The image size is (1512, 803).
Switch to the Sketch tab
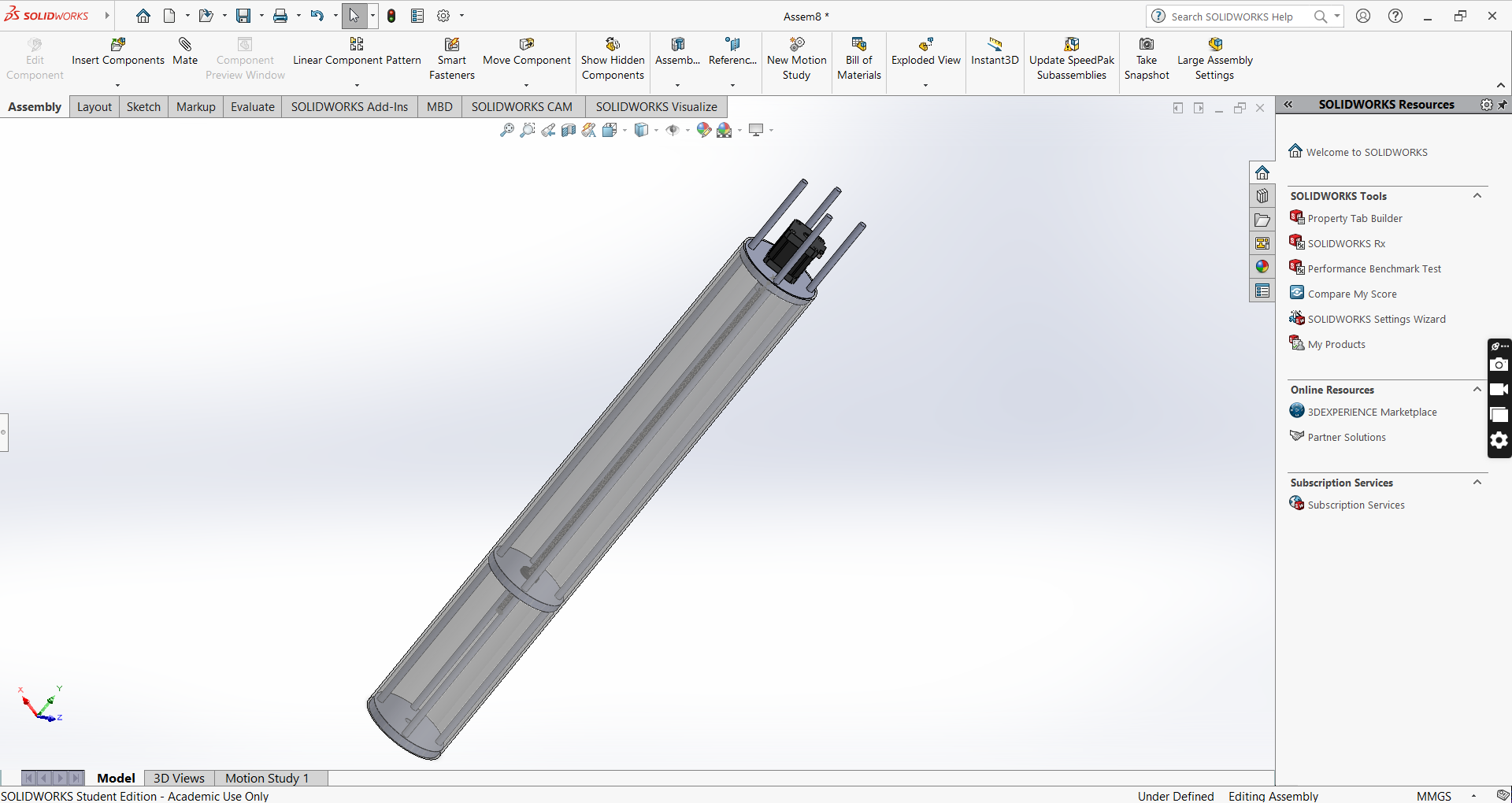pyautogui.click(x=143, y=107)
